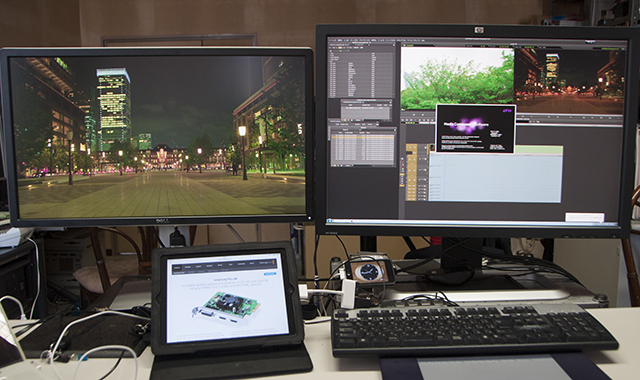The image size is (640, 380).
Task: Click the taskbar notification balloon at the bottom right
Action: [584, 217]
